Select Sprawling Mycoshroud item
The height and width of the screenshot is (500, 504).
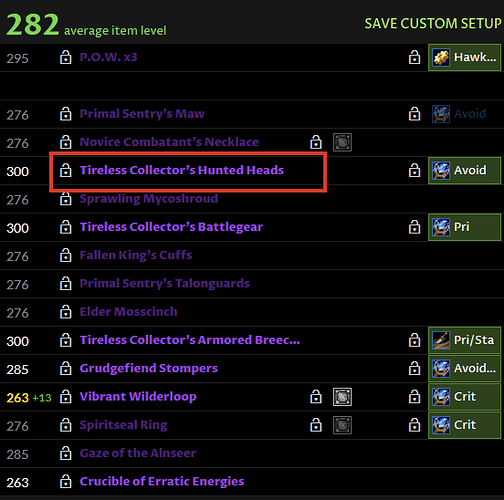pos(149,199)
